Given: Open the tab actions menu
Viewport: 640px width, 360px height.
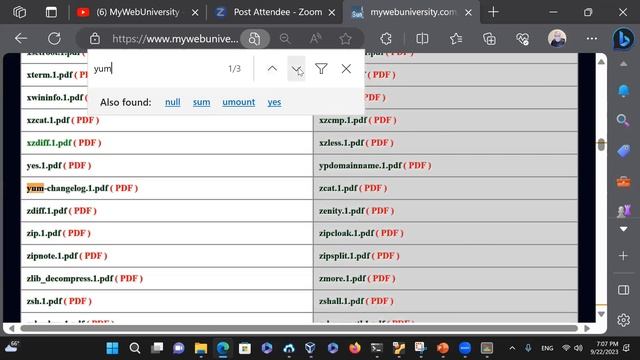Looking at the screenshot, I should click(51, 12).
